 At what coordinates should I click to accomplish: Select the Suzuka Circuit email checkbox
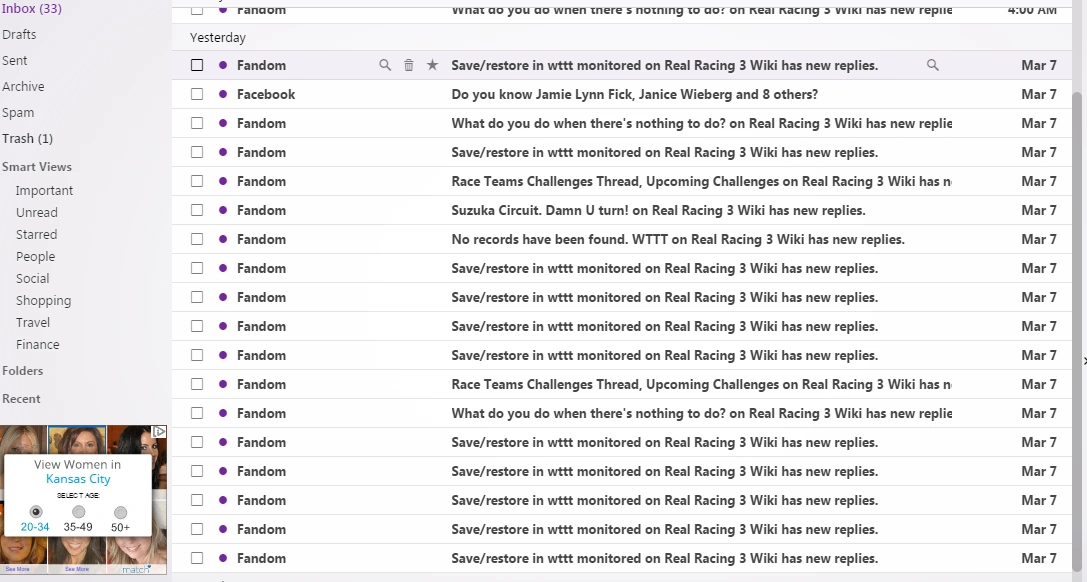pos(197,210)
